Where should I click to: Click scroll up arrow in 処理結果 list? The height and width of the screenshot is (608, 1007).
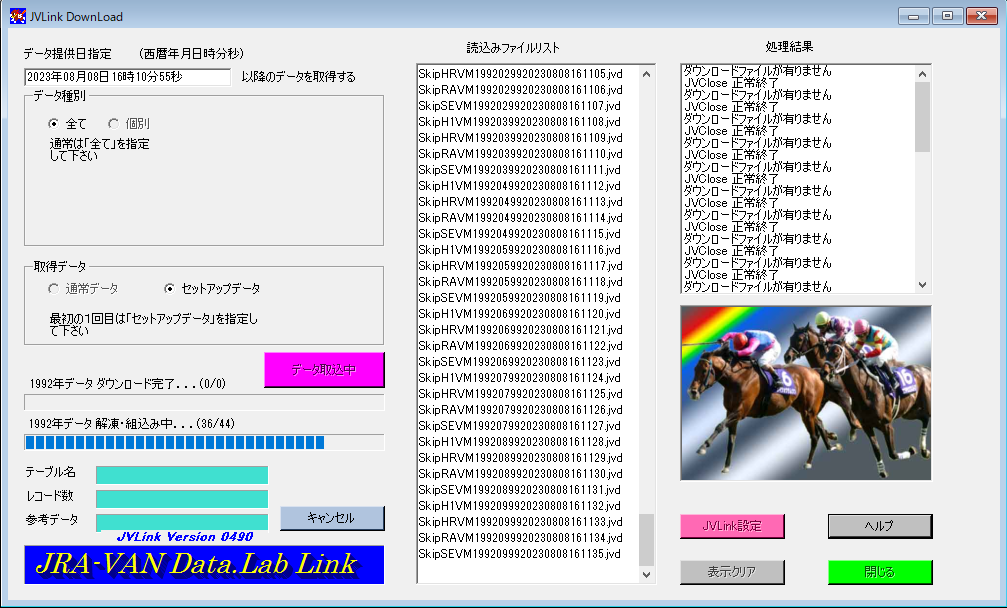tap(922, 73)
